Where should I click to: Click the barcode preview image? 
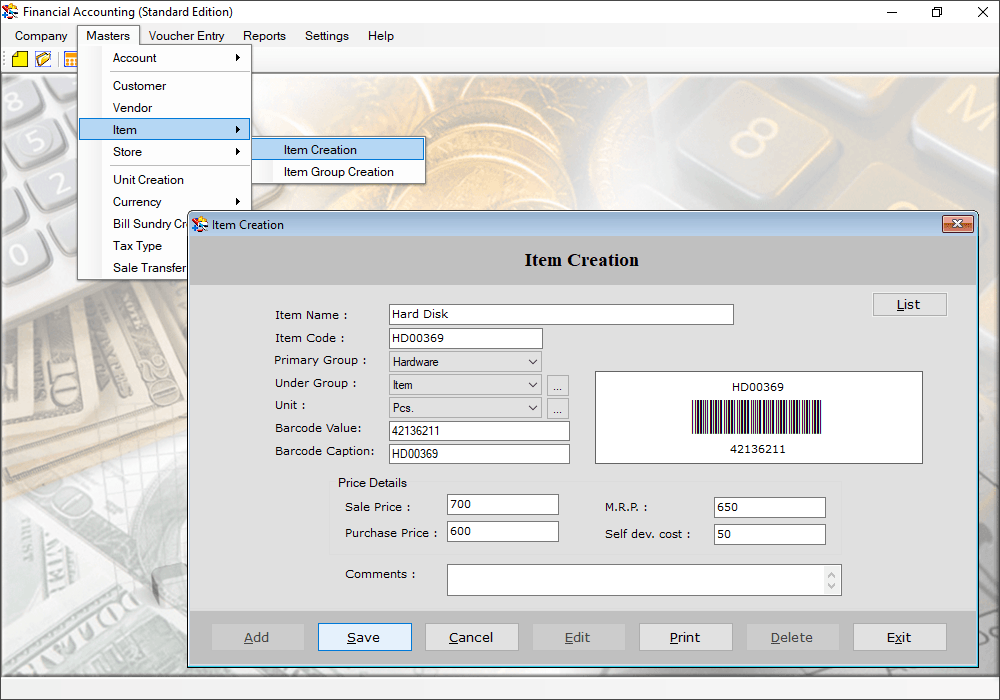pyautogui.click(x=757, y=418)
